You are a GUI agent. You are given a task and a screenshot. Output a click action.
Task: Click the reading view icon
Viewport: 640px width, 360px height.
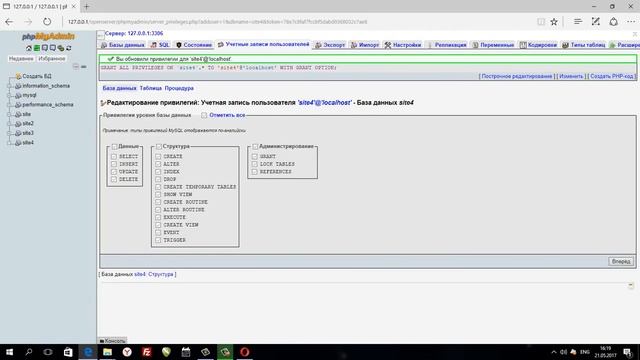pos(541,22)
